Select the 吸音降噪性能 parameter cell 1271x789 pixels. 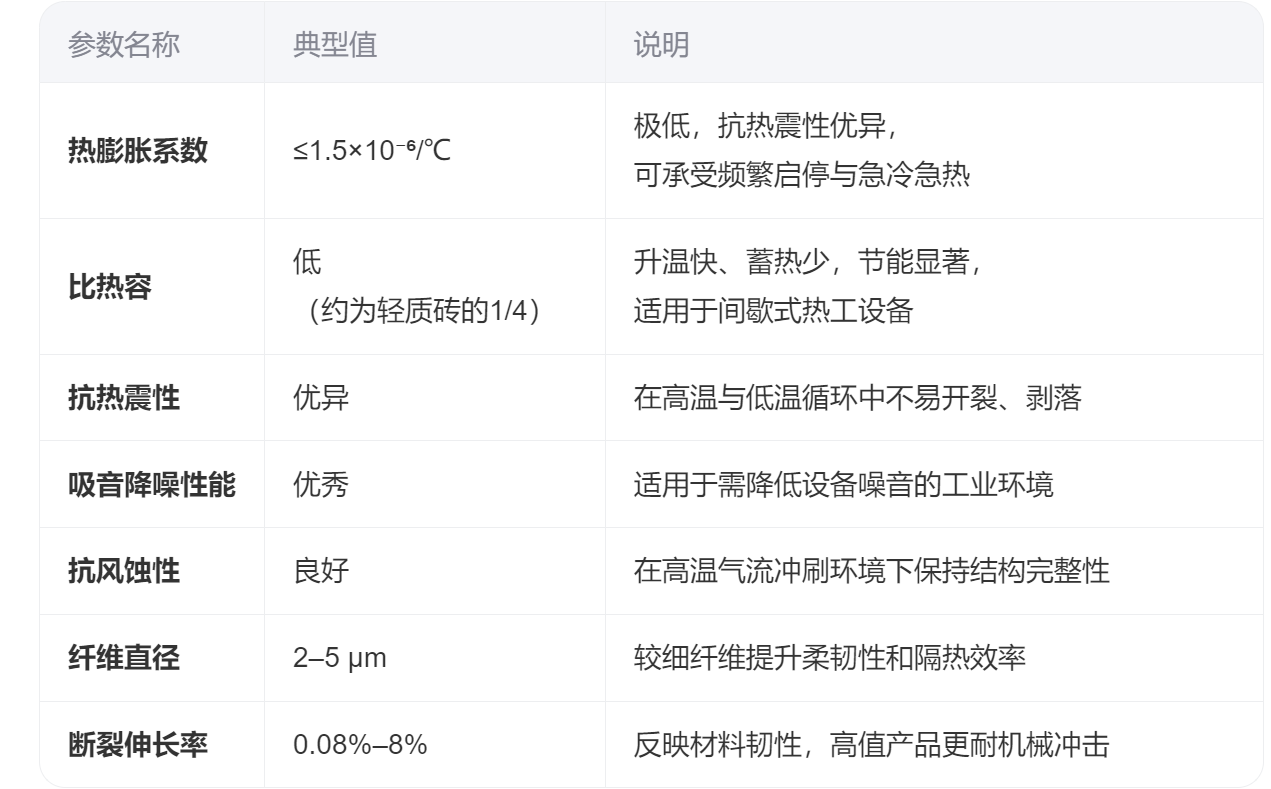click(151, 485)
